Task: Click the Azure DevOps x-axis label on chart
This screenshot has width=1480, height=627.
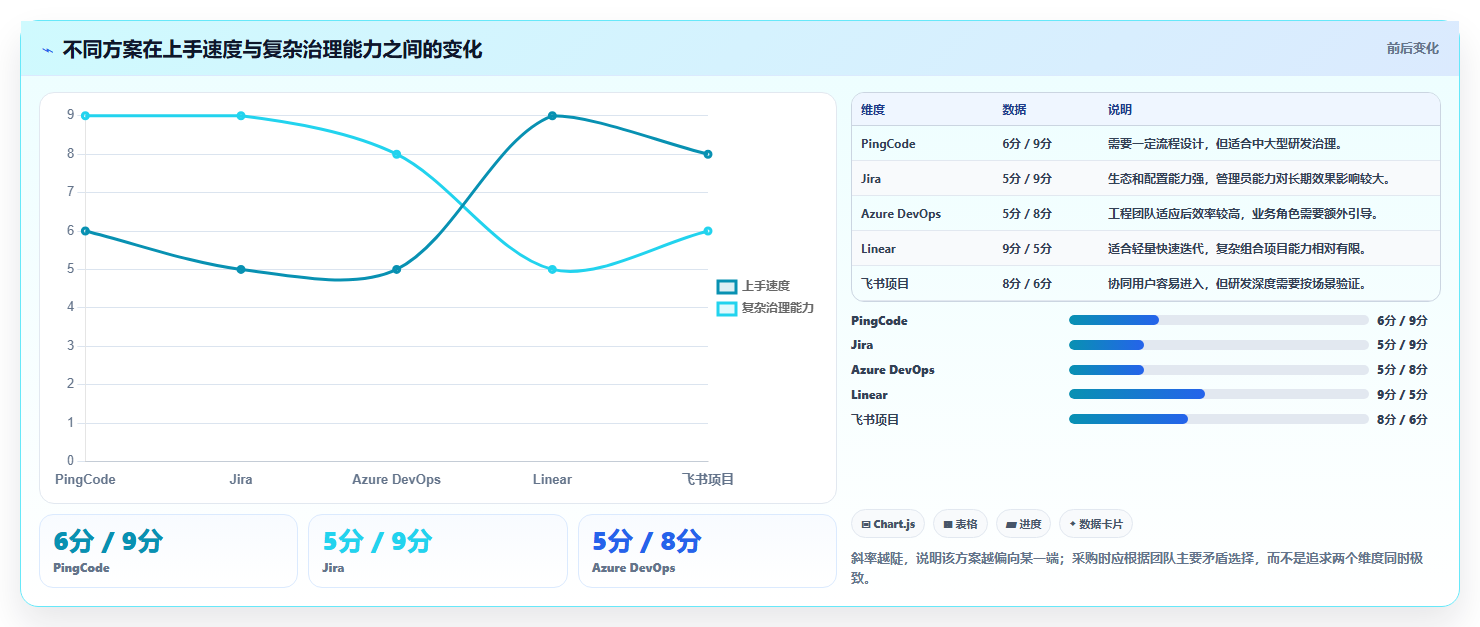Action: (x=396, y=480)
